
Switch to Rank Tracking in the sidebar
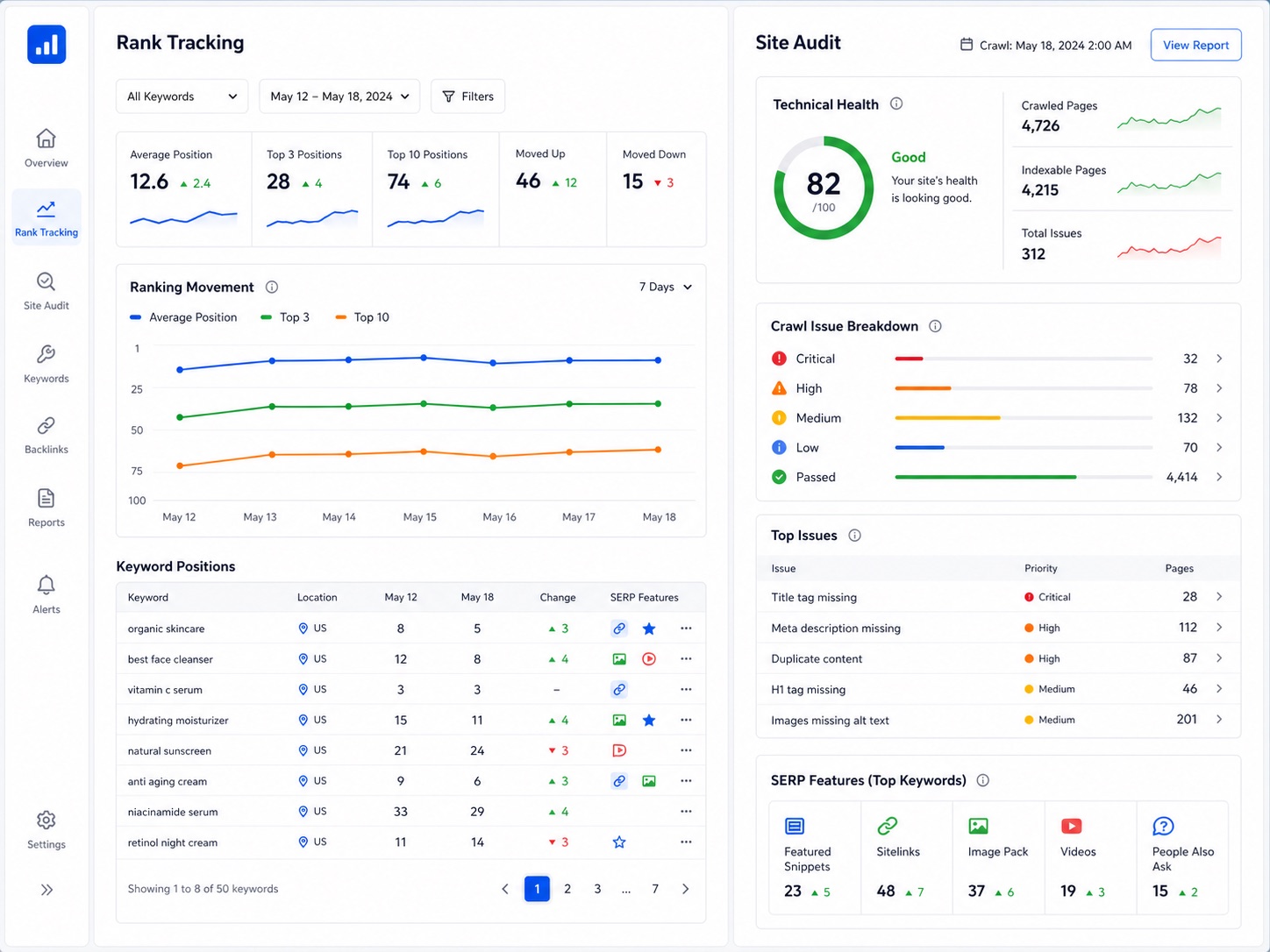pos(46,217)
